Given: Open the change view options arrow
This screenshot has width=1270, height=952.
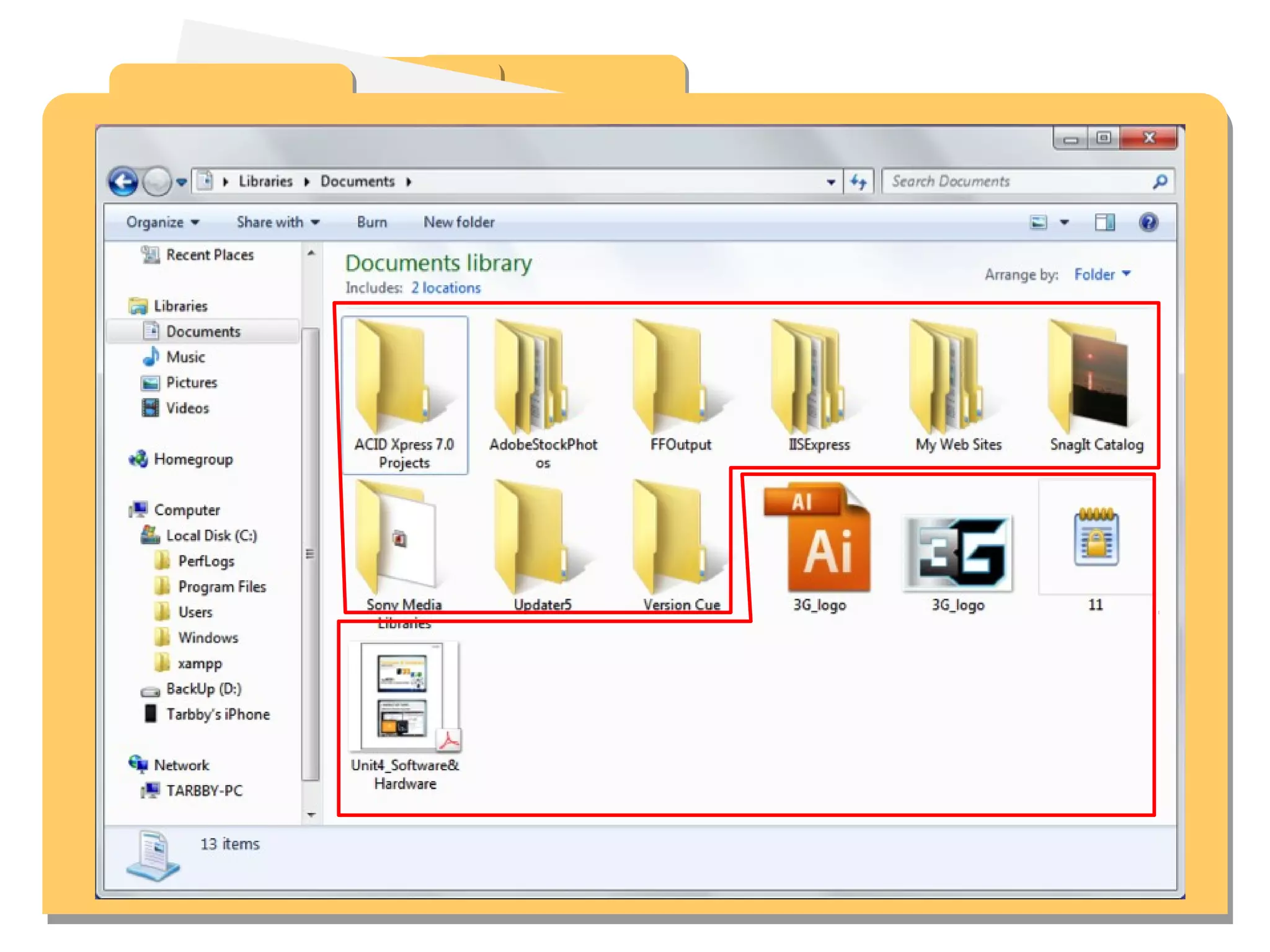Looking at the screenshot, I should 1064,222.
